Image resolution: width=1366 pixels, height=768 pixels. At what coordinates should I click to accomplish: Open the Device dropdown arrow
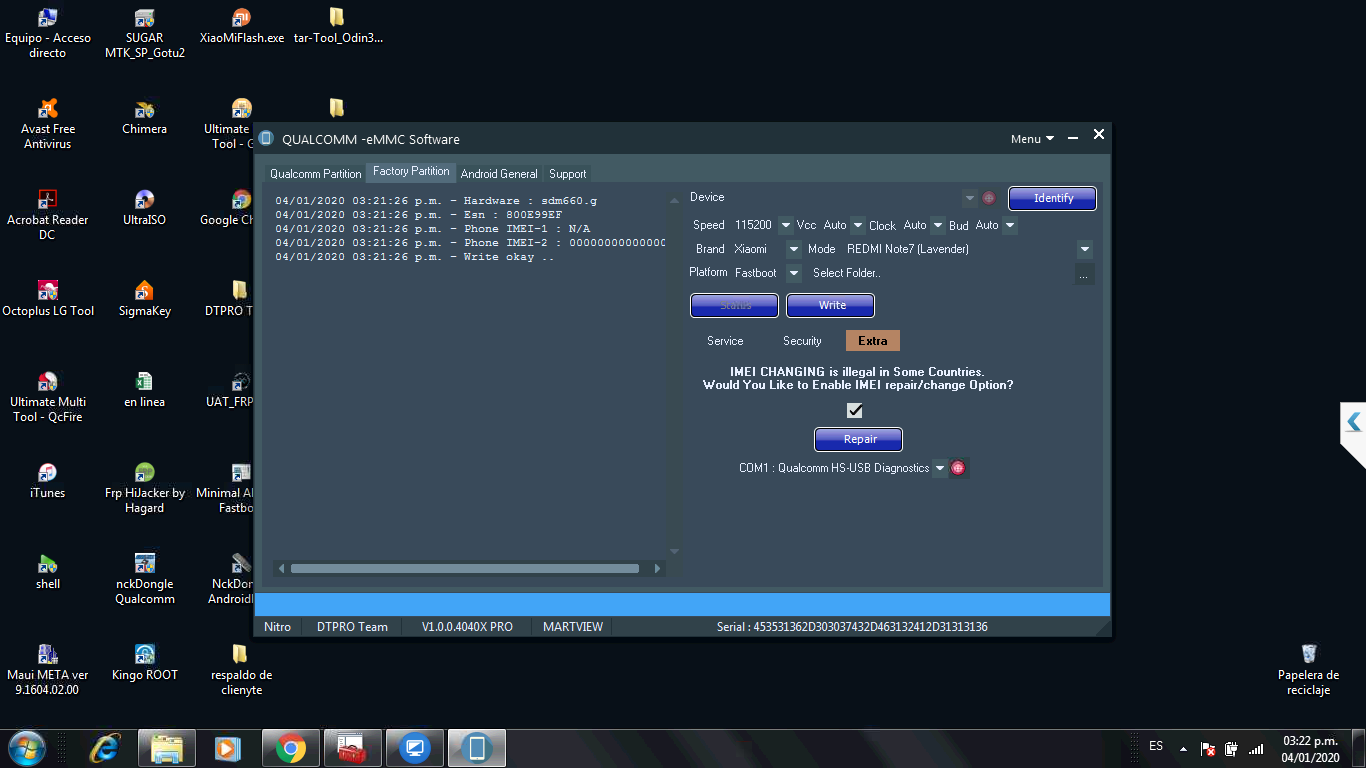click(970, 198)
